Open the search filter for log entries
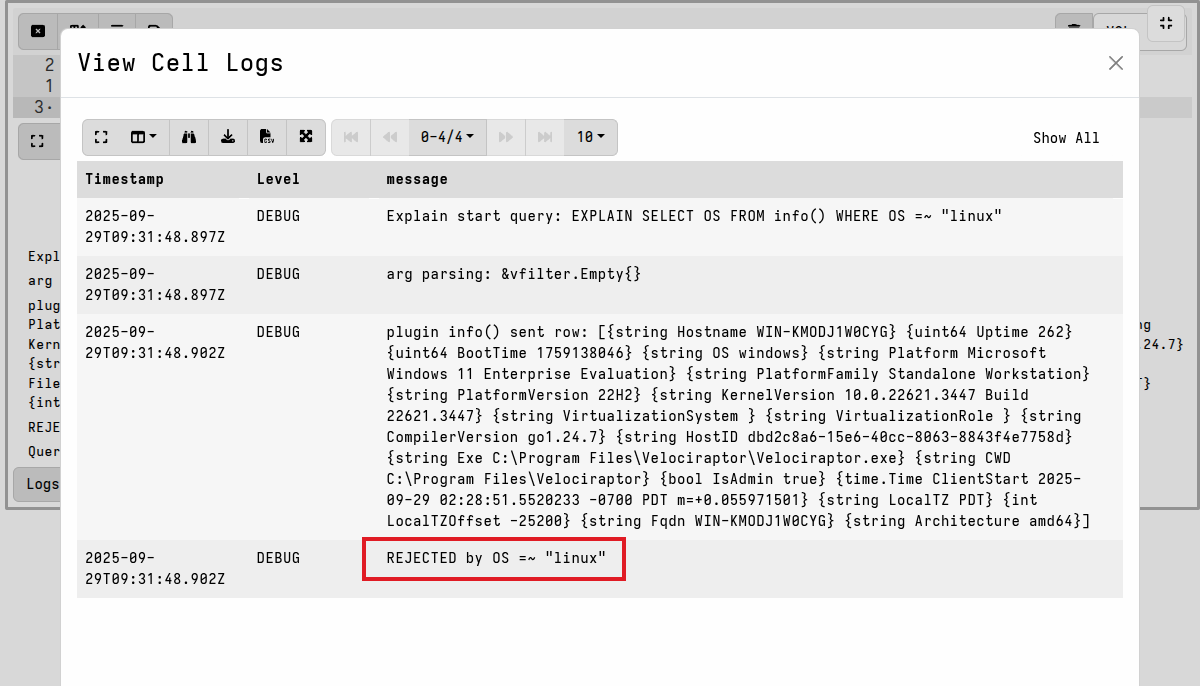The height and width of the screenshot is (686, 1200). pyautogui.click(x=189, y=137)
